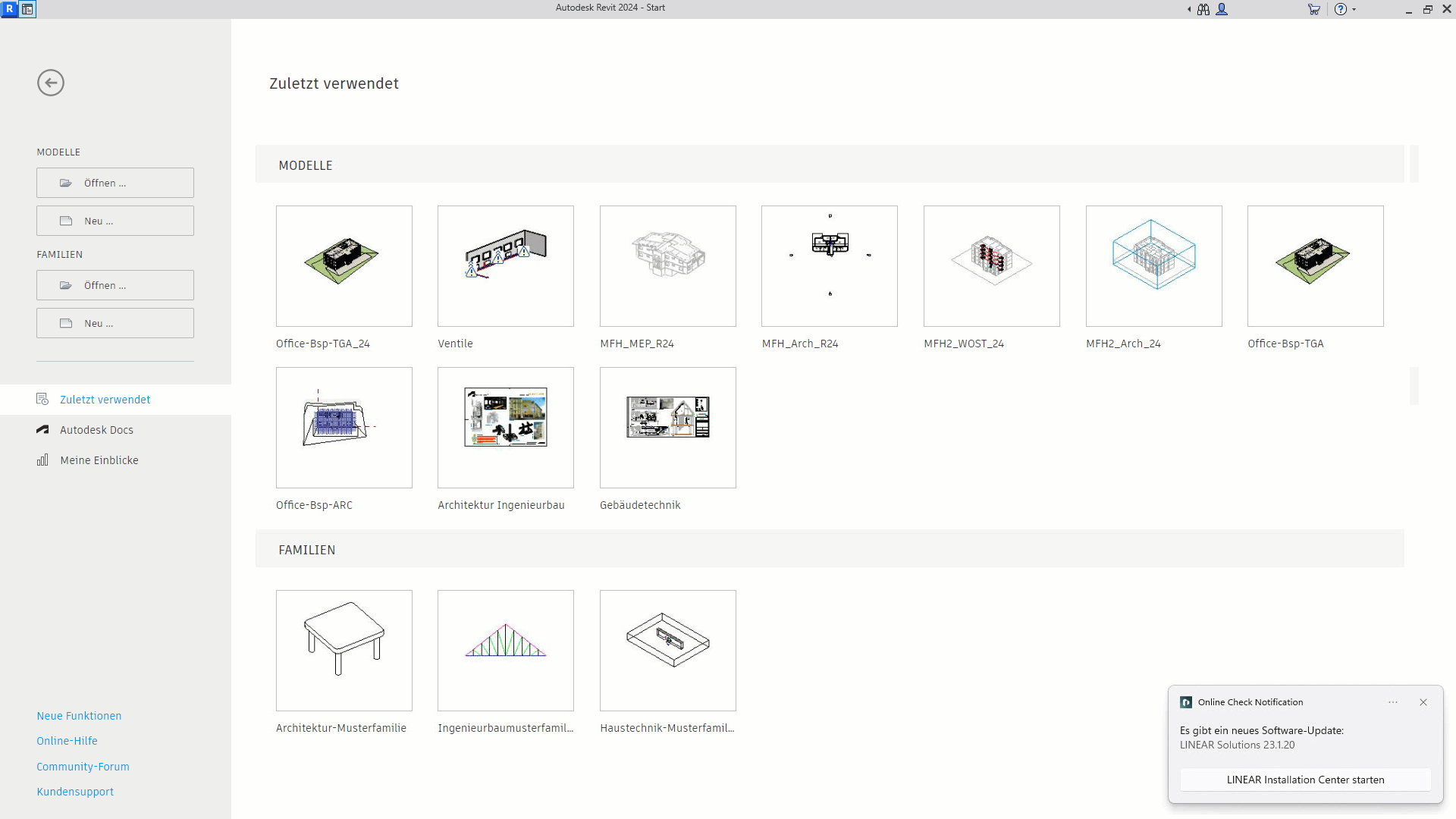Click the back arrow circle icon

(x=51, y=83)
